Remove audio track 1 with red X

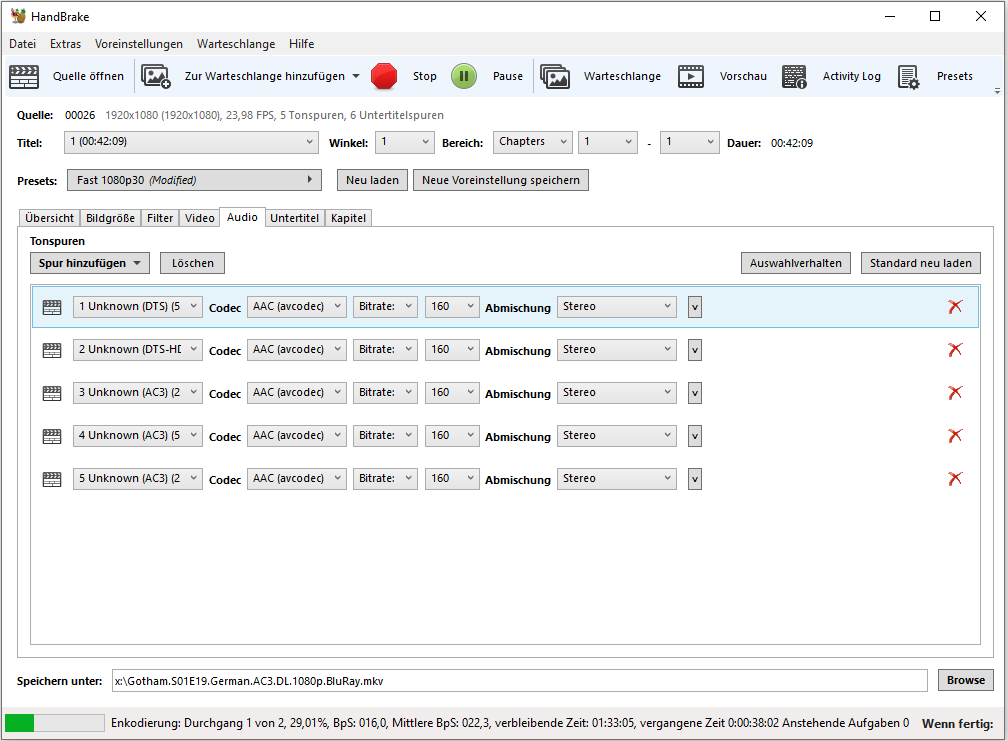pyautogui.click(x=955, y=307)
